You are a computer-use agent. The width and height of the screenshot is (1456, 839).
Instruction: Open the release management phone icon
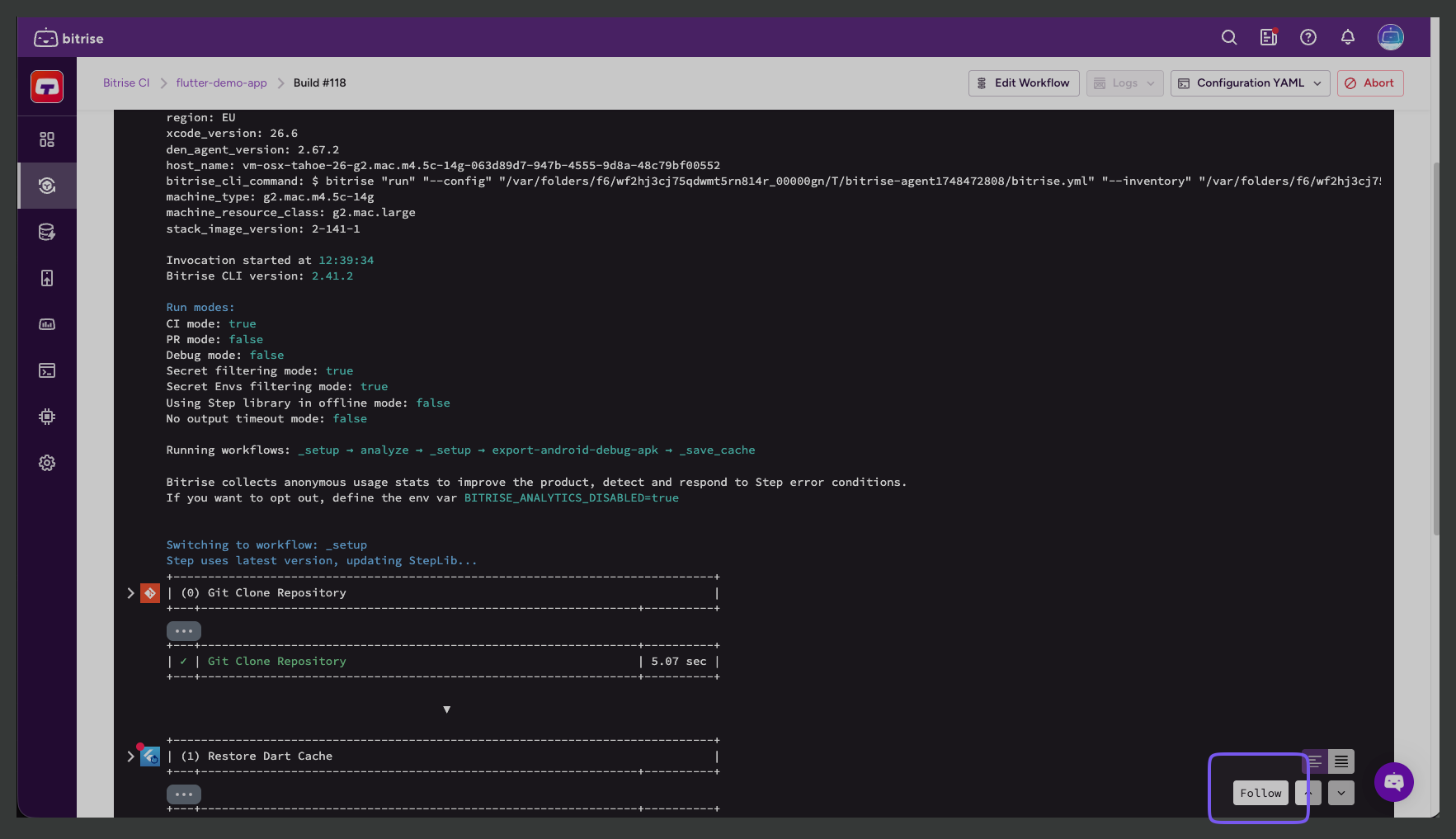[x=47, y=278]
